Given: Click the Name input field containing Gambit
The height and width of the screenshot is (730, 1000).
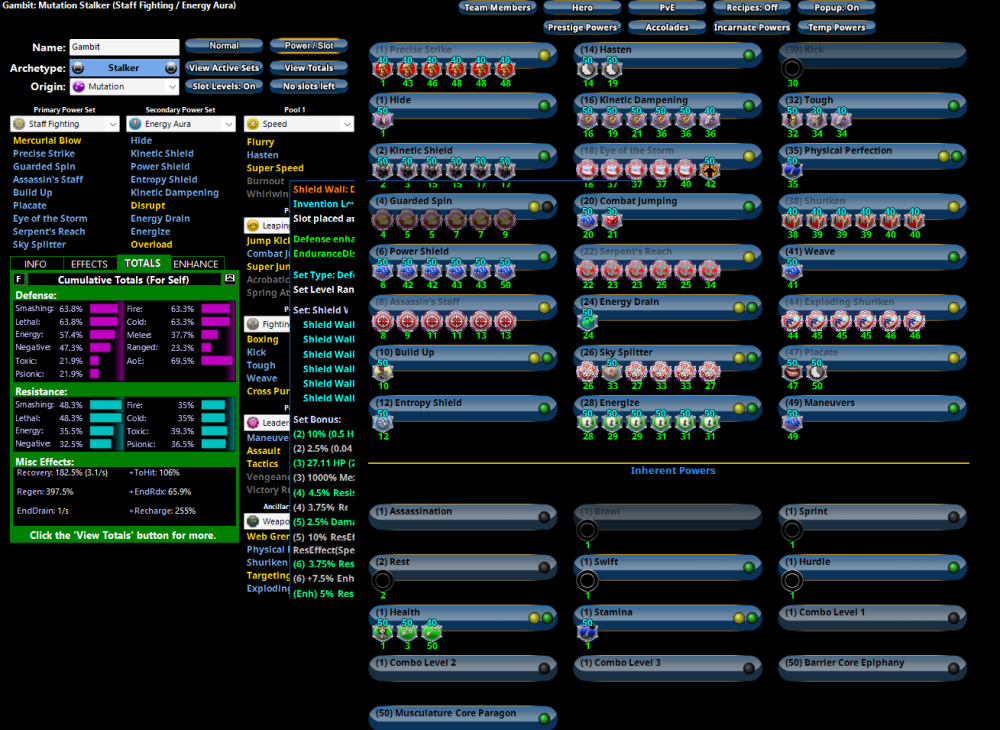Looking at the screenshot, I should click(124, 47).
